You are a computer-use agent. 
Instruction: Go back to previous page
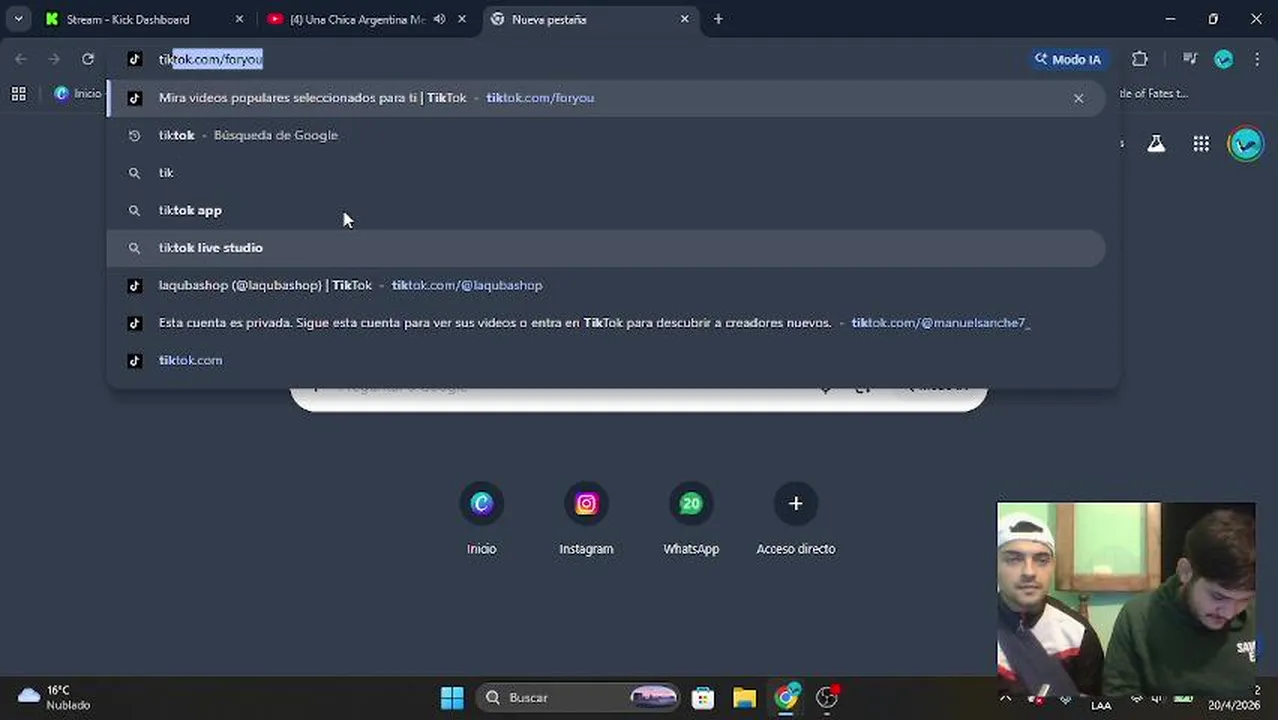pyautogui.click(x=21, y=59)
